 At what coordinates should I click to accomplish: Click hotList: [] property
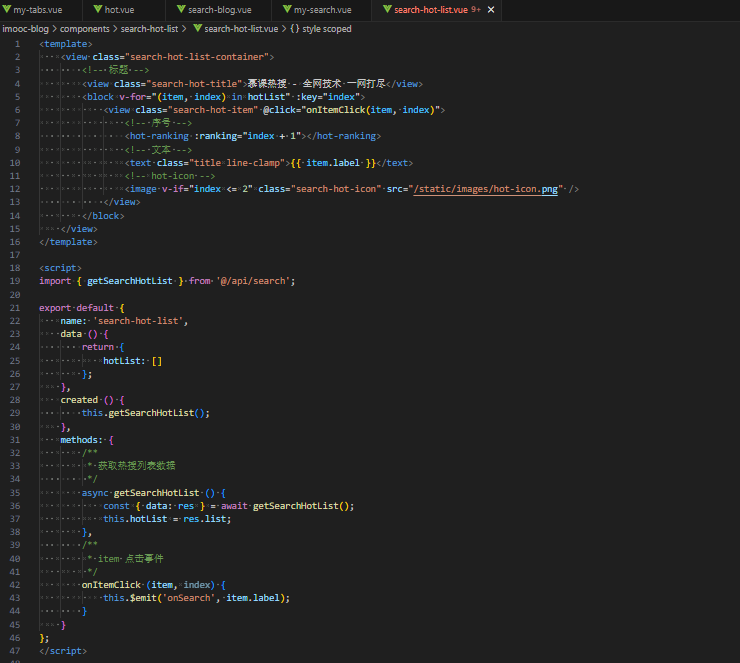tap(133, 361)
